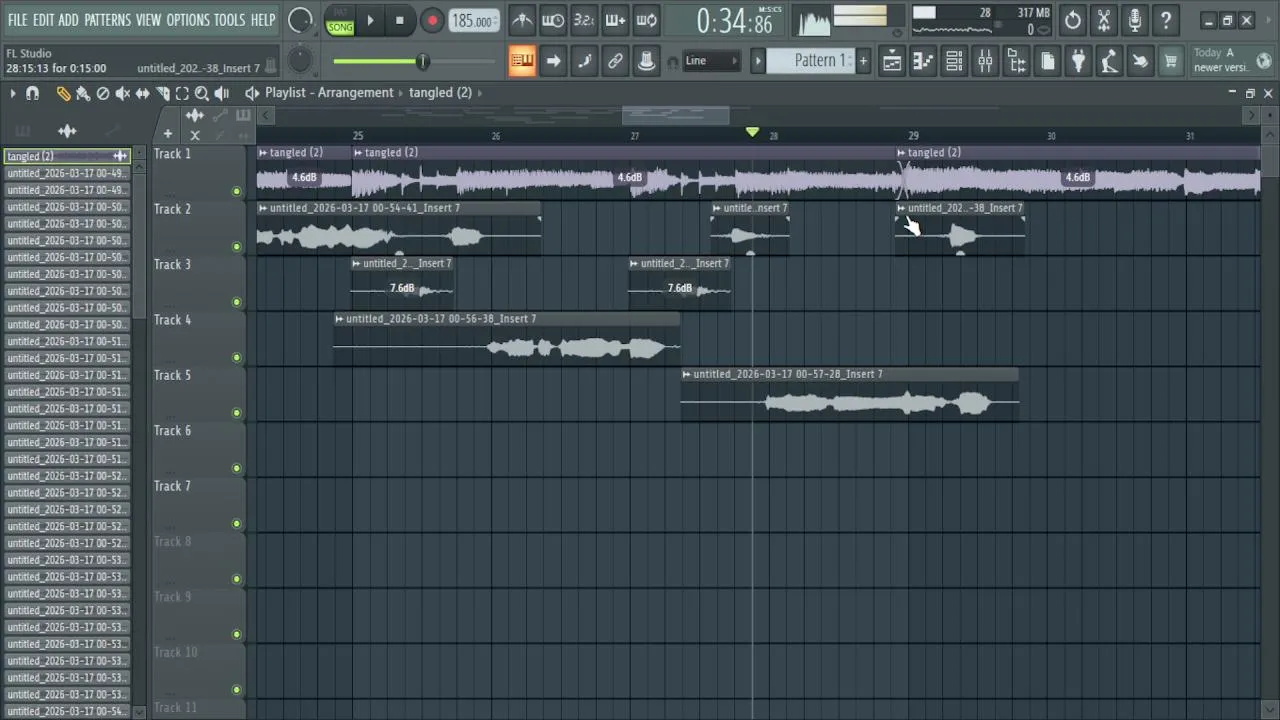Start playback with the Play button
1280x720 pixels.
(x=370, y=20)
